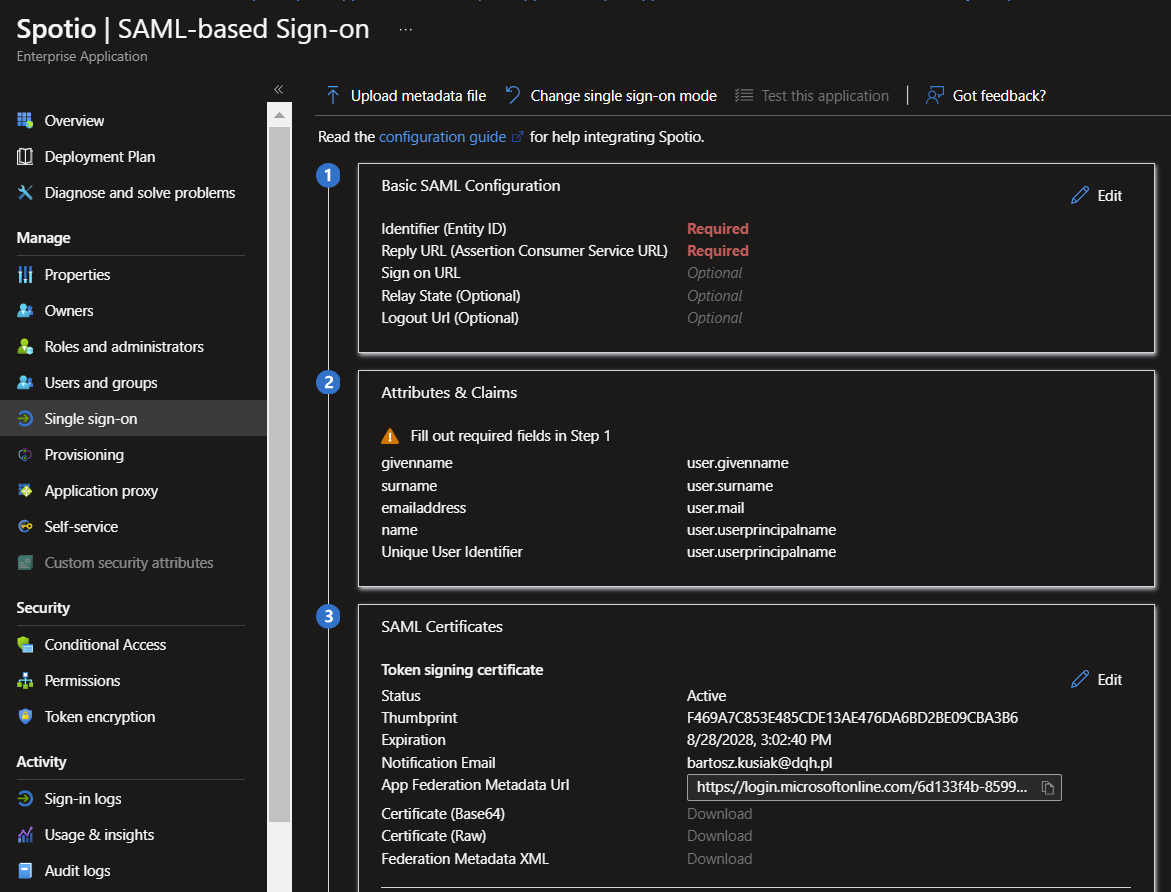Click the sidebar scrollbar up arrow

[x=279, y=115]
